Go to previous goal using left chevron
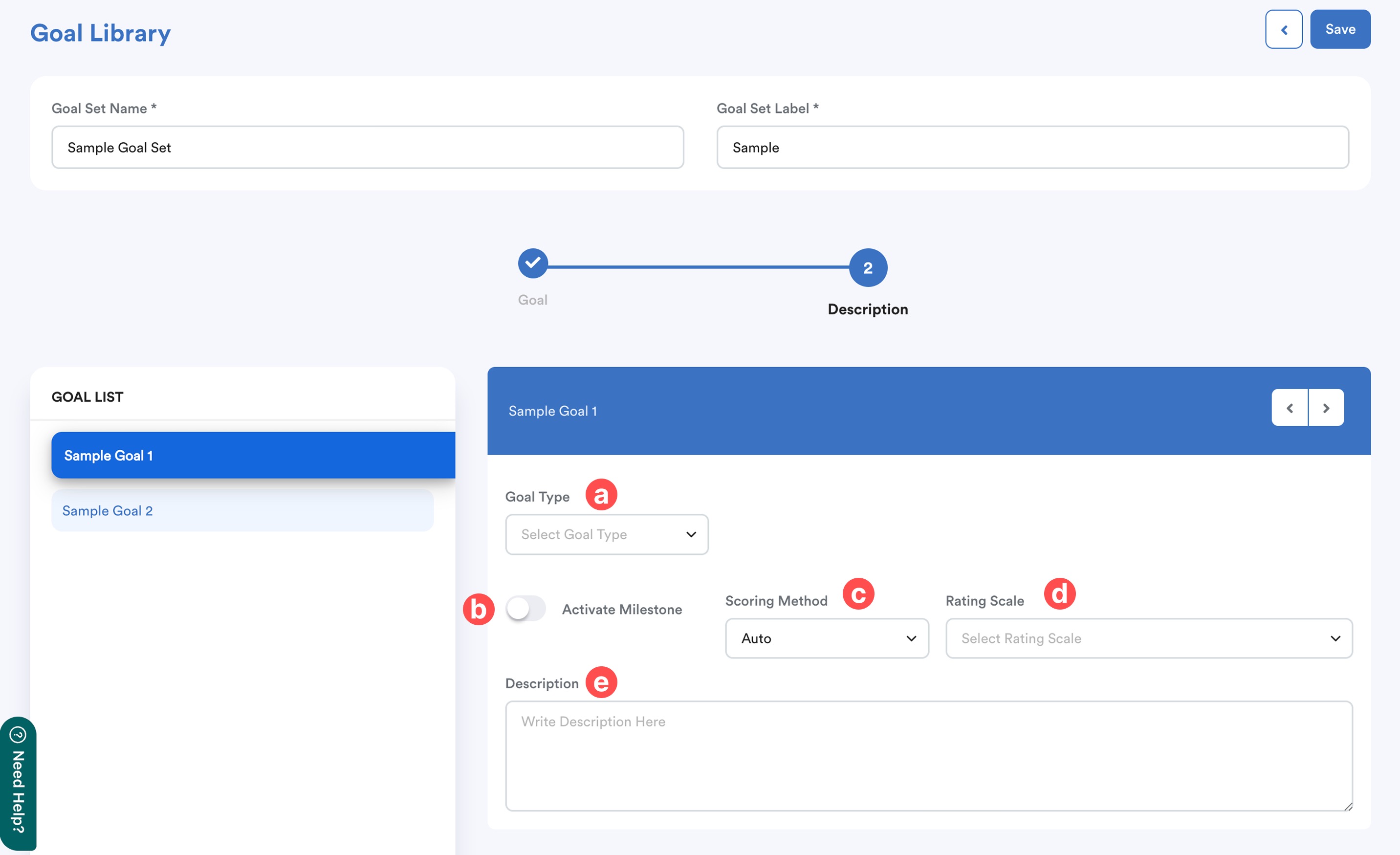This screenshot has height=855, width=1400. pyautogui.click(x=1289, y=408)
